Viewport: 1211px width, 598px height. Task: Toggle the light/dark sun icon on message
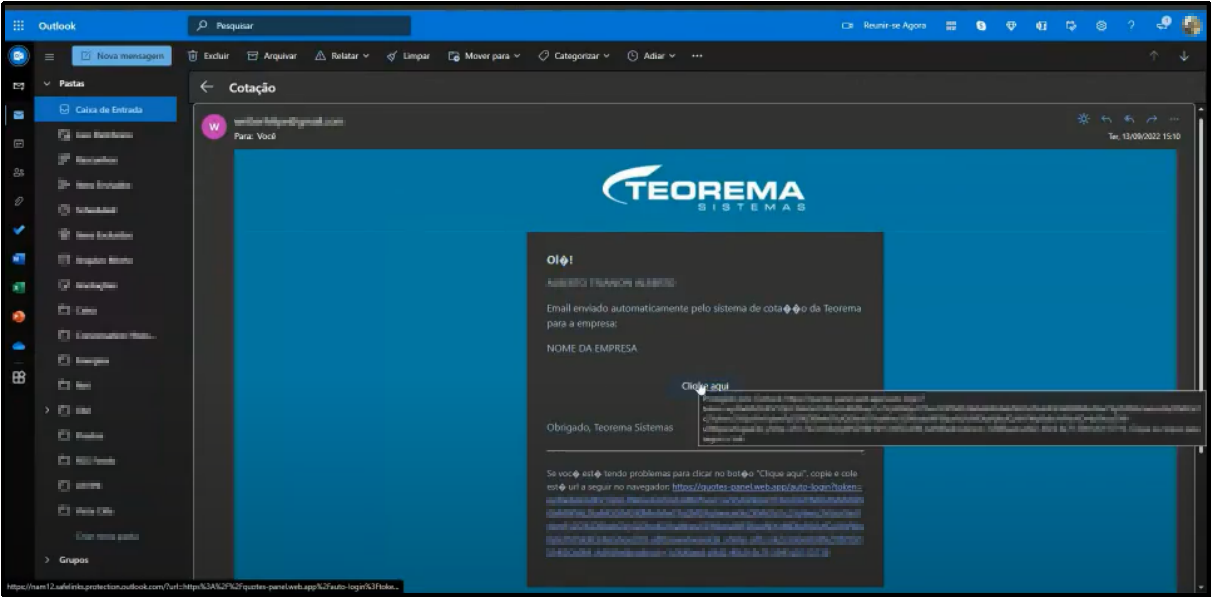click(x=1082, y=119)
